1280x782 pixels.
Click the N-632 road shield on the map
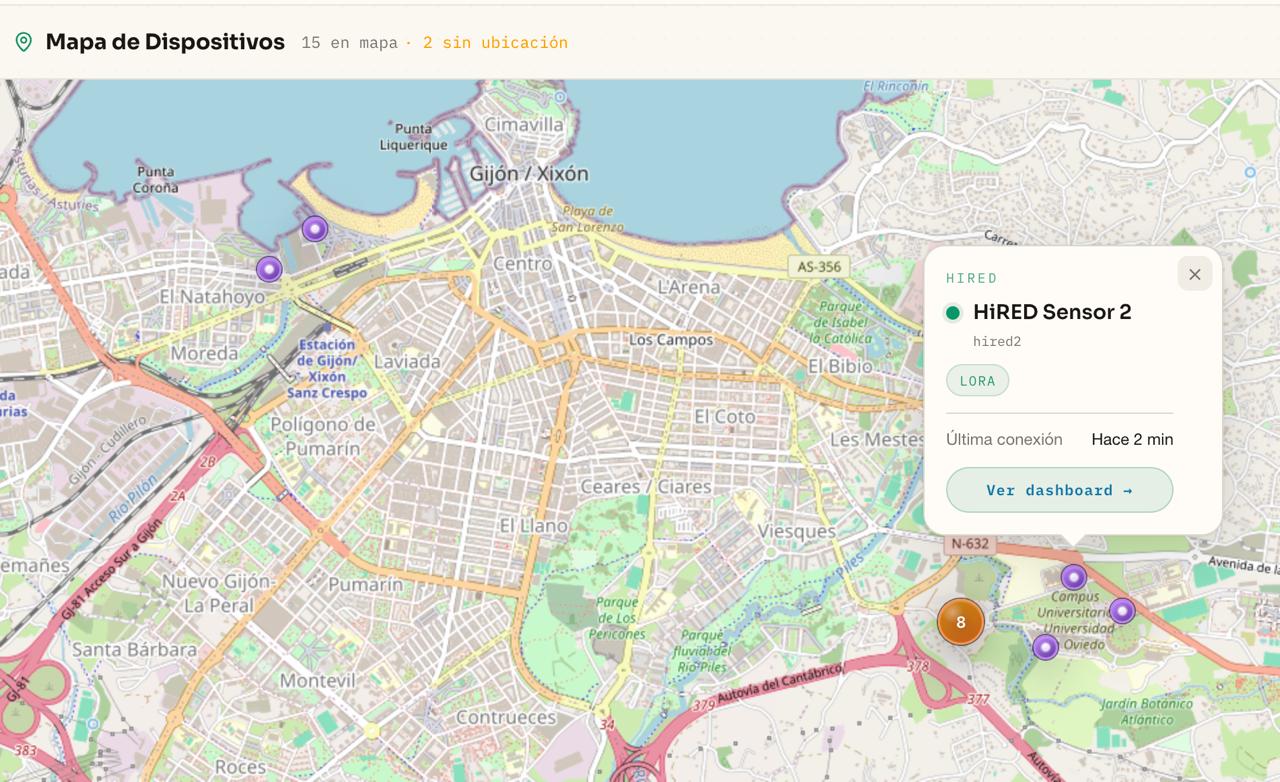coord(969,544)
